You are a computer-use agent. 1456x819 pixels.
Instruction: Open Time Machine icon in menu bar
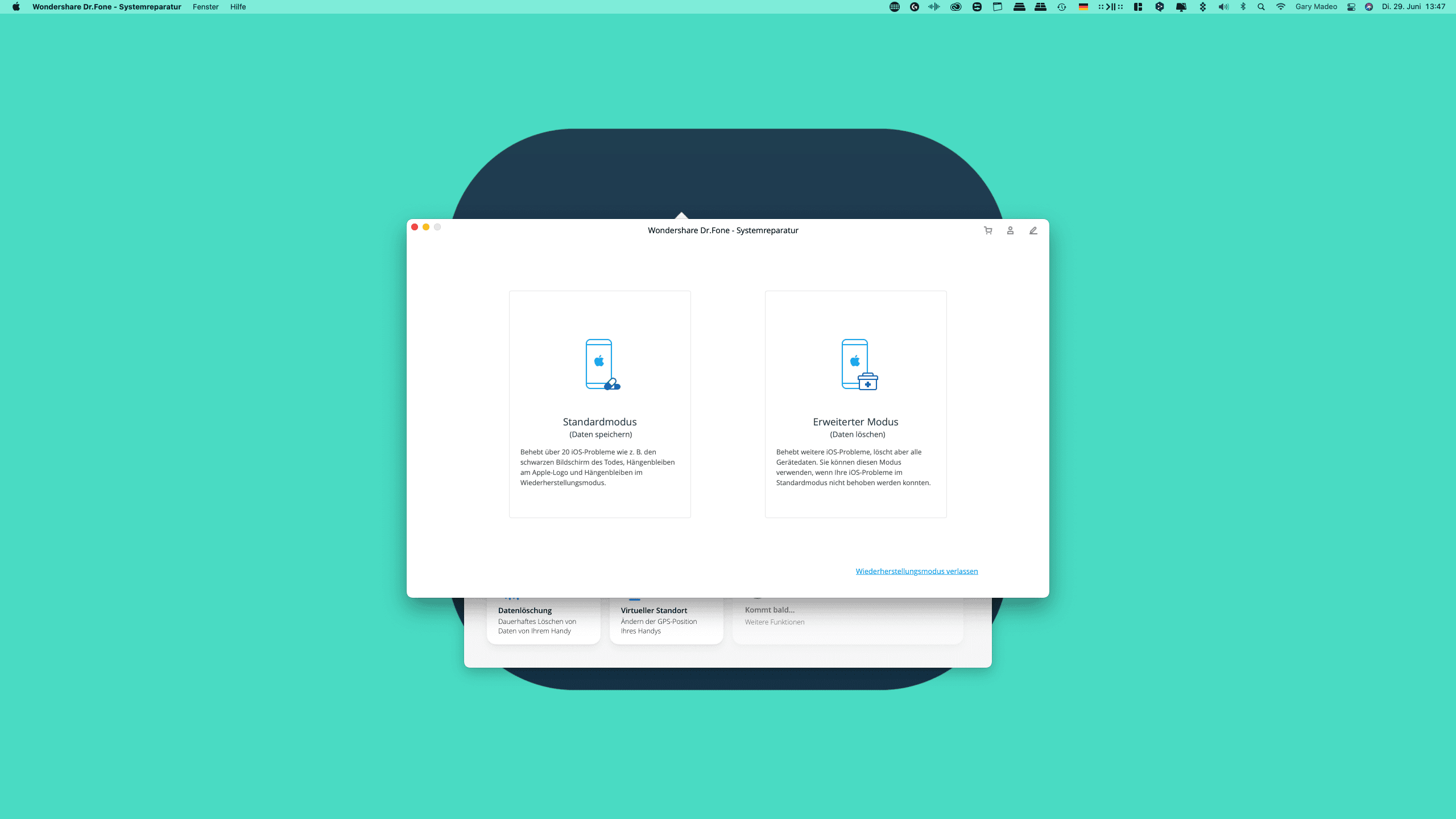pos(1062,7)
